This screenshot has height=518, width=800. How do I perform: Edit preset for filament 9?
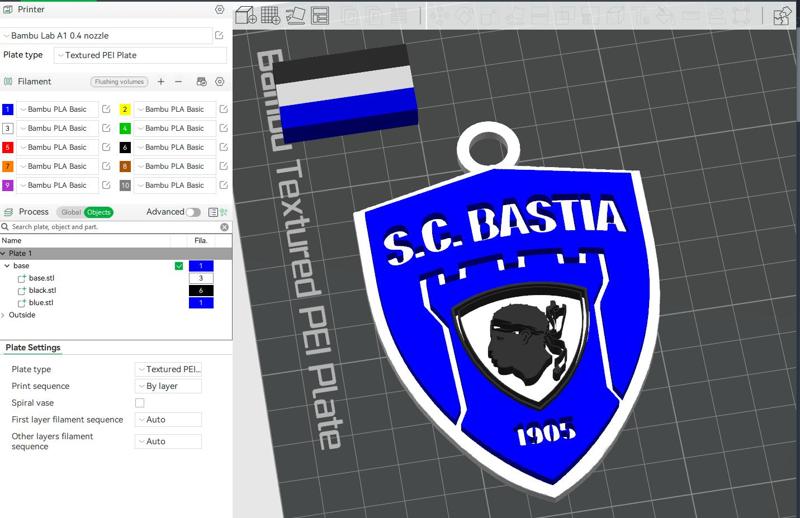click(x=106, y=185)
